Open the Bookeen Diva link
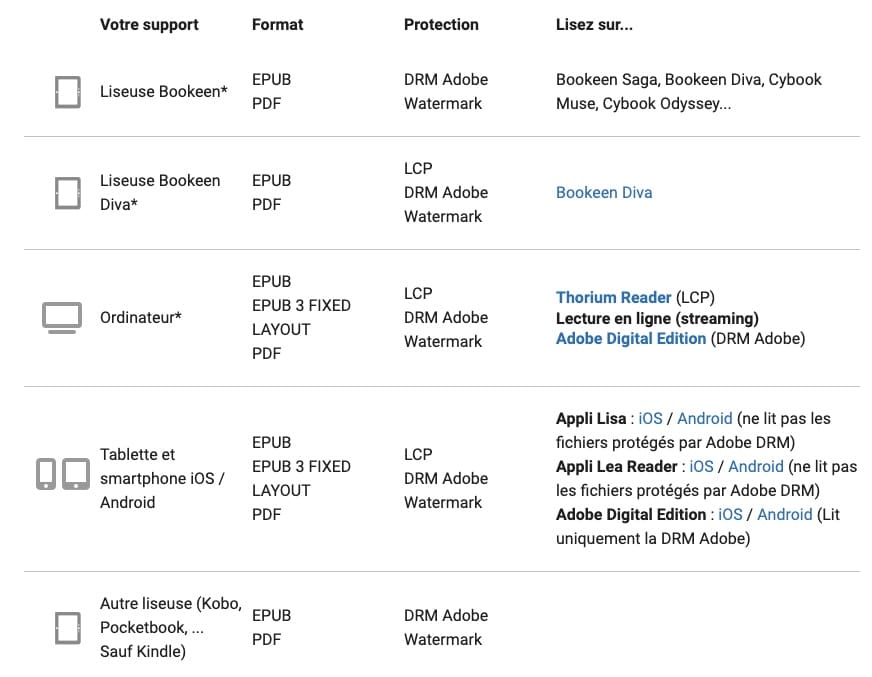This screenshot has height=677, width=872. tap(604, 192)
